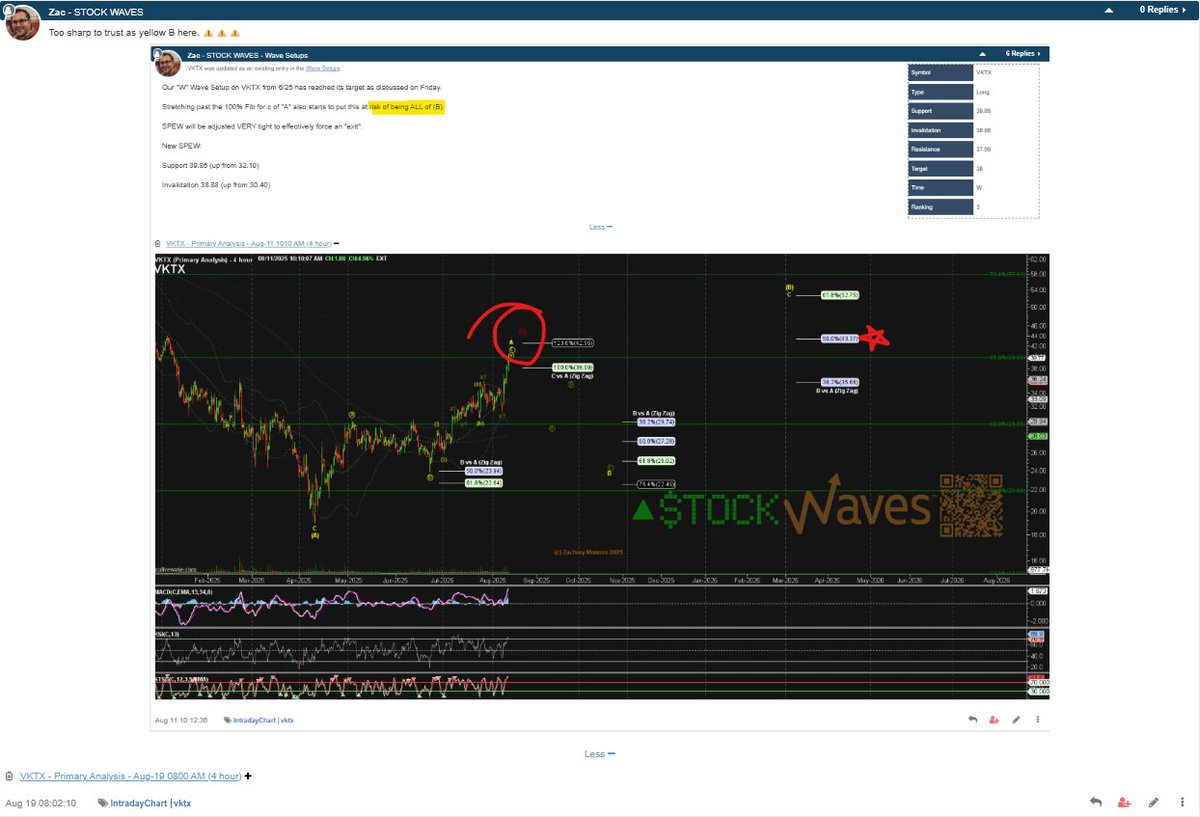Open the VKTX Primary Analysis Aug-11 1010 AM link

248,243
